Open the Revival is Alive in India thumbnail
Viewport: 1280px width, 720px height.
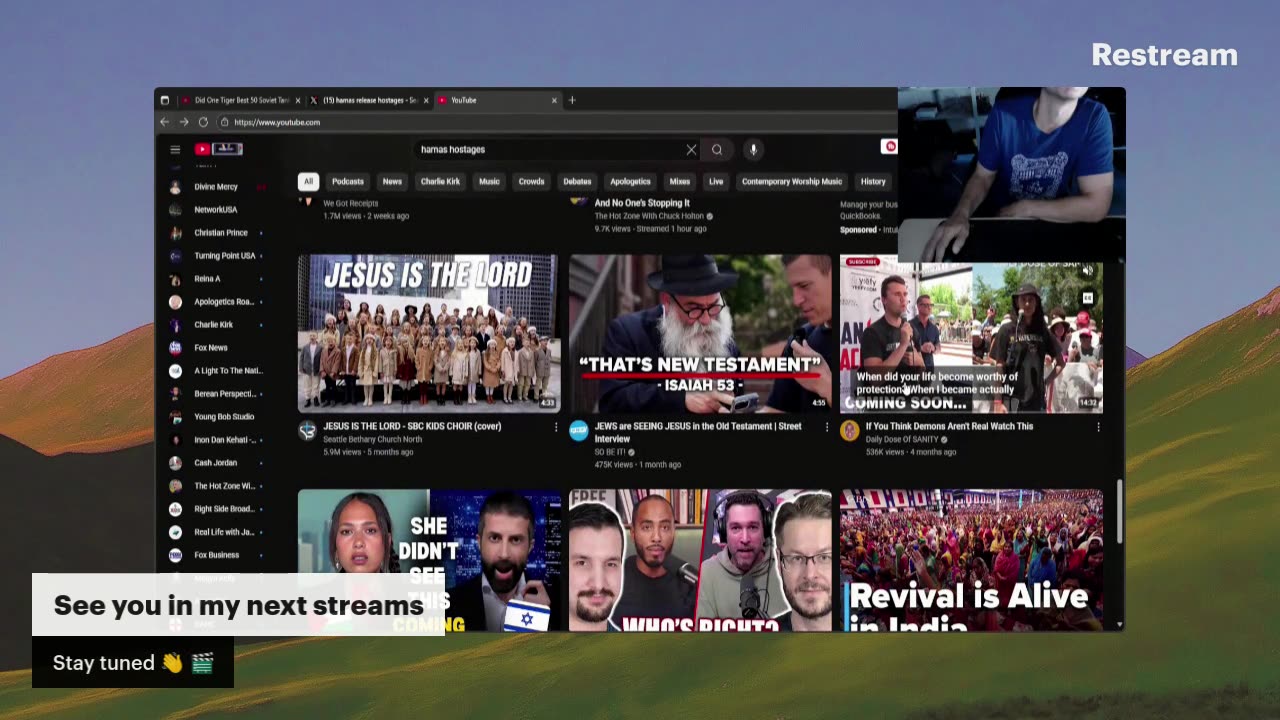point(971,560)
